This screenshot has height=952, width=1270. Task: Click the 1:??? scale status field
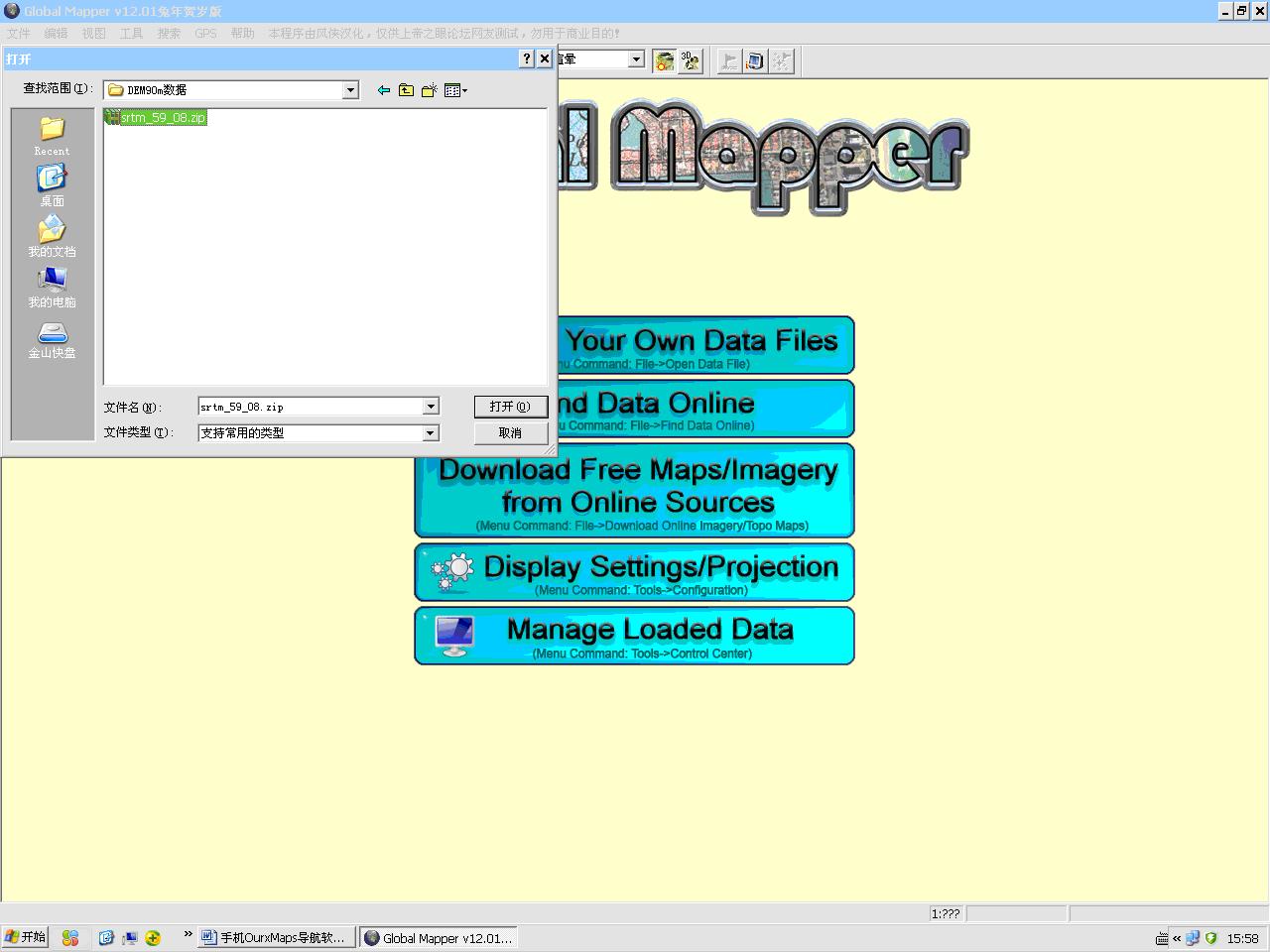click(x=946, y=913)
